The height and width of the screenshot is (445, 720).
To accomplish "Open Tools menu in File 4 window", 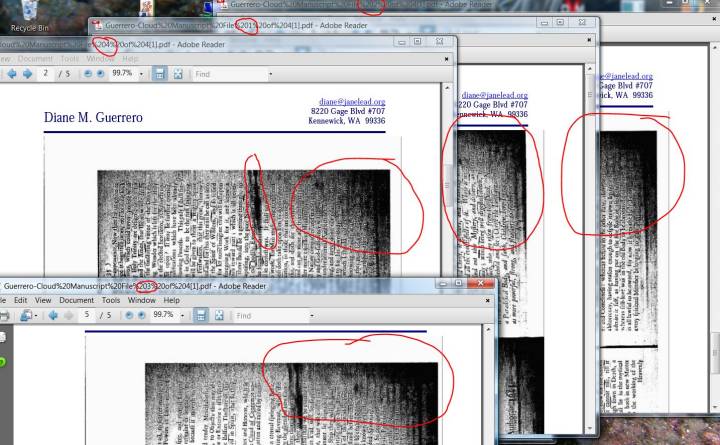I will coord(69,59).
